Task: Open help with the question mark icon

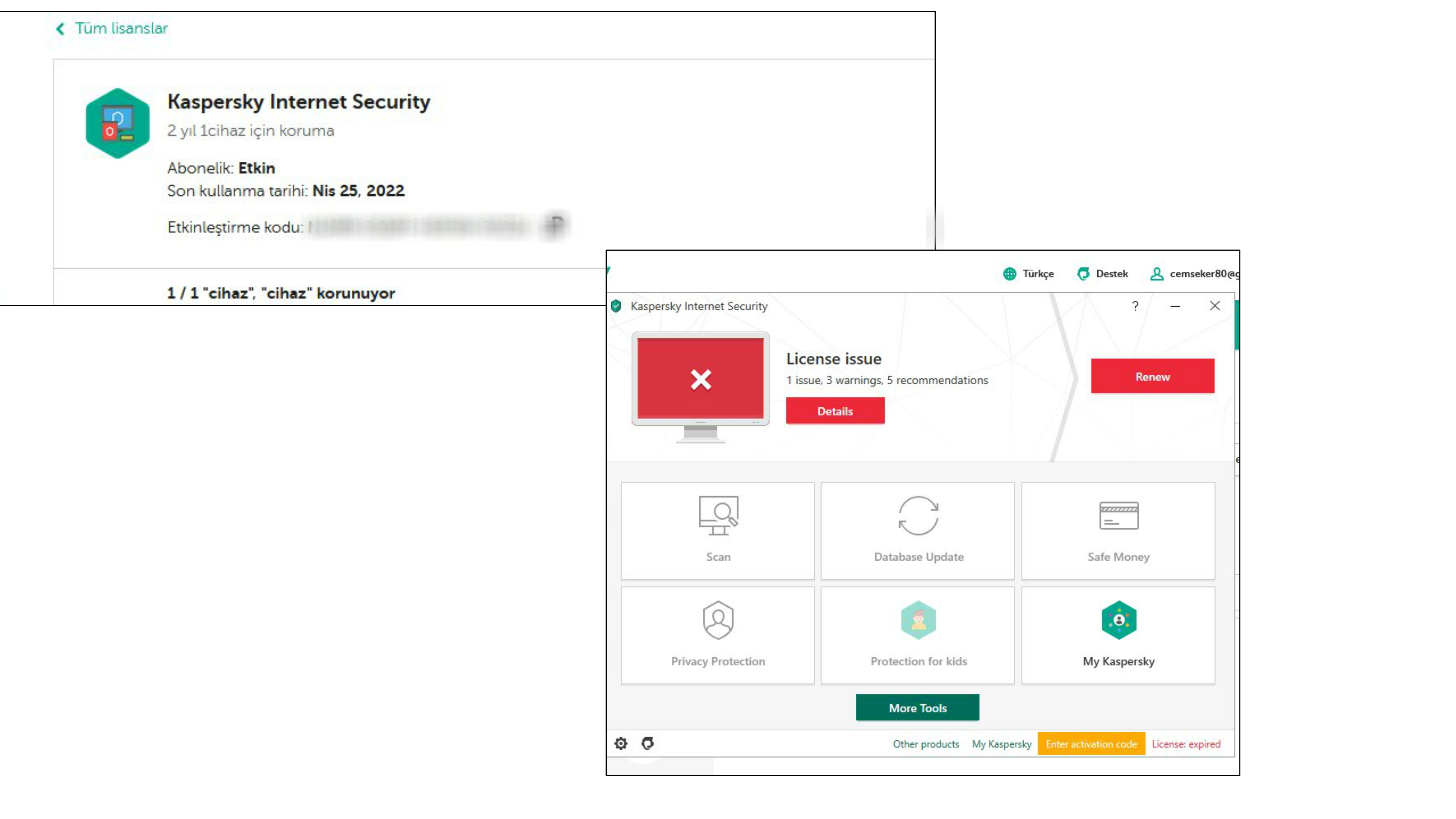Action: pos(1135,306)
